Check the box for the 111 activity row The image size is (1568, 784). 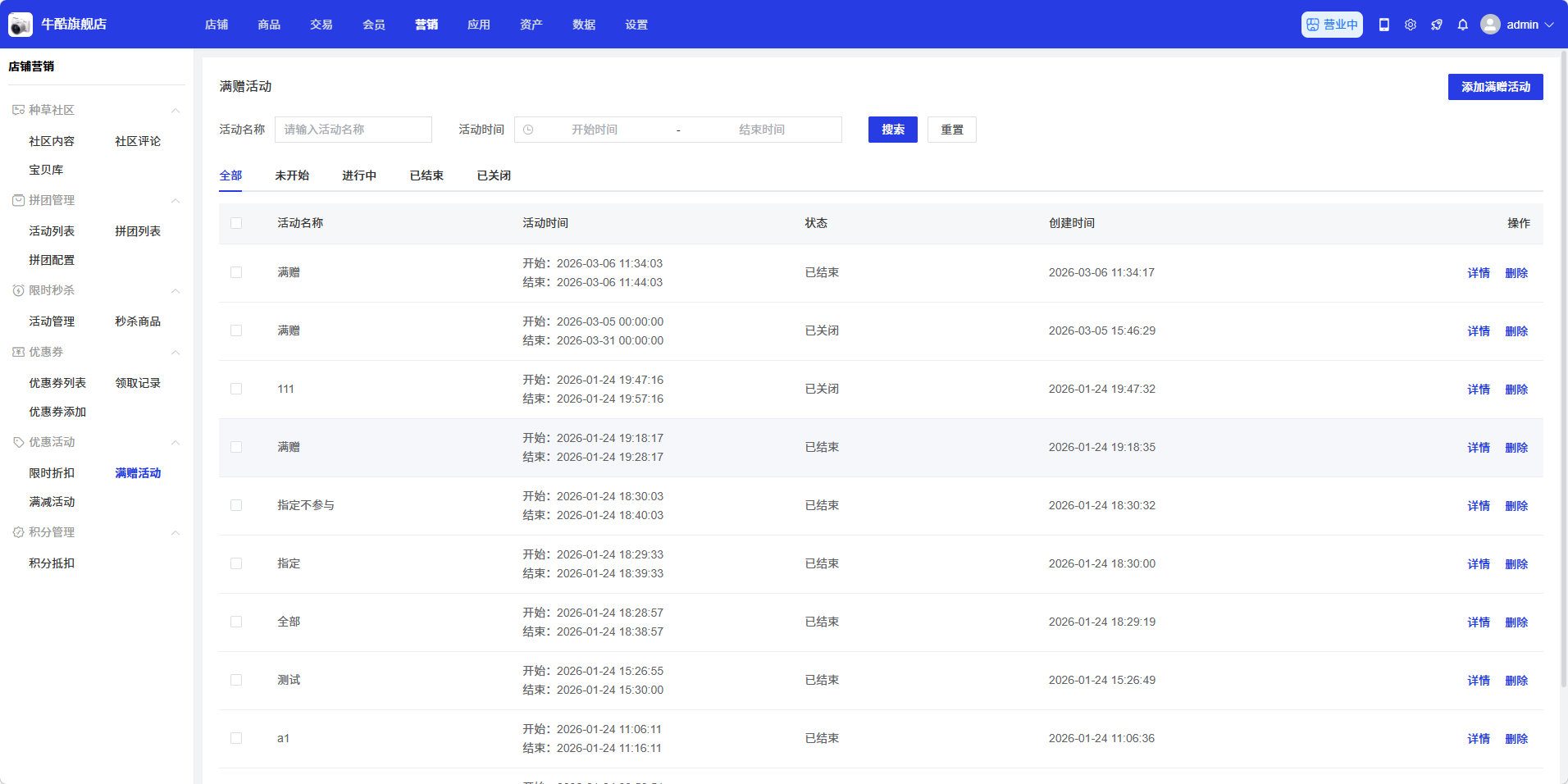point(236,389)
